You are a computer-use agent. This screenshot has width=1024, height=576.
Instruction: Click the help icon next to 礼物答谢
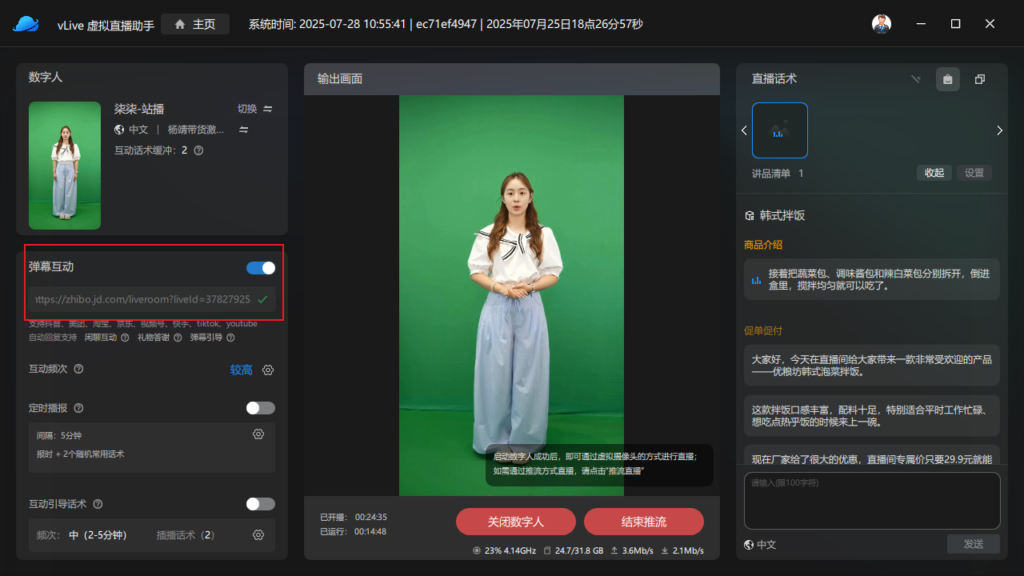pyautogui.click(x=176, y=338)
